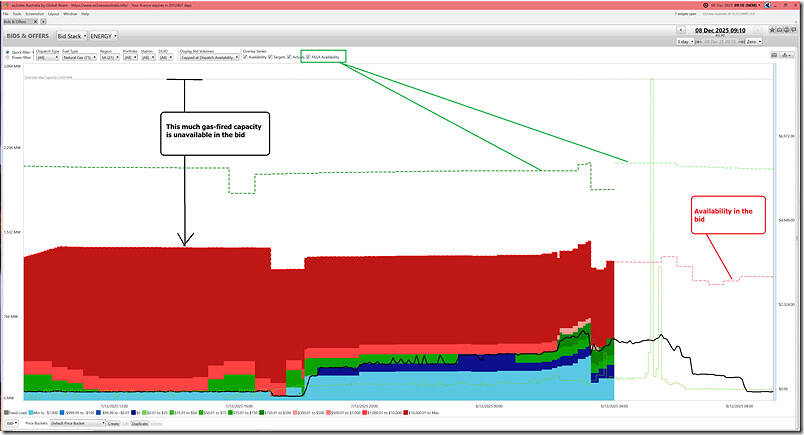Click the Duplicate button
The height and width of the screenshot is (435, 804).
[140, 423]
